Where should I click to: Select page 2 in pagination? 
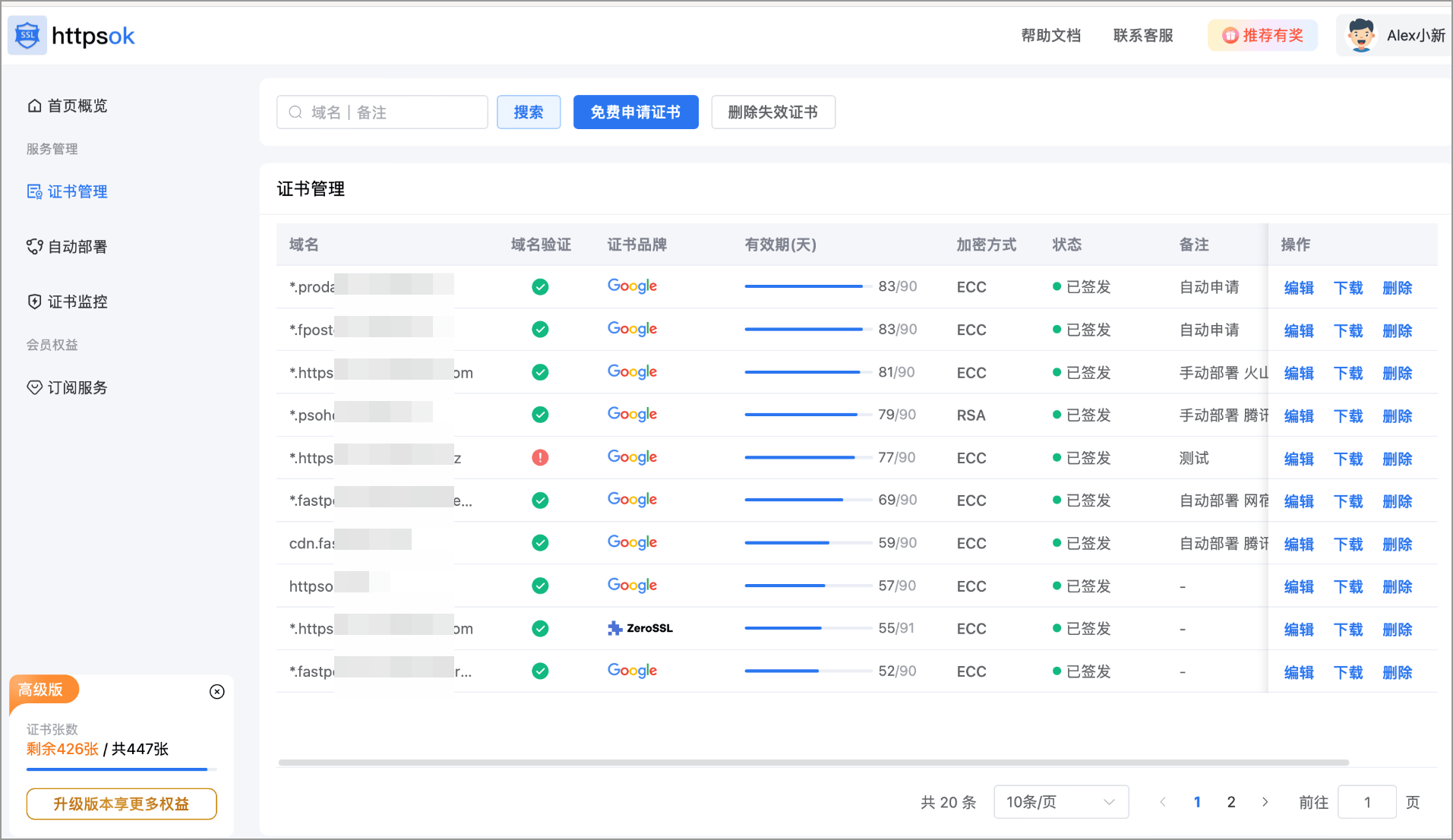(x=1231, y=802)
